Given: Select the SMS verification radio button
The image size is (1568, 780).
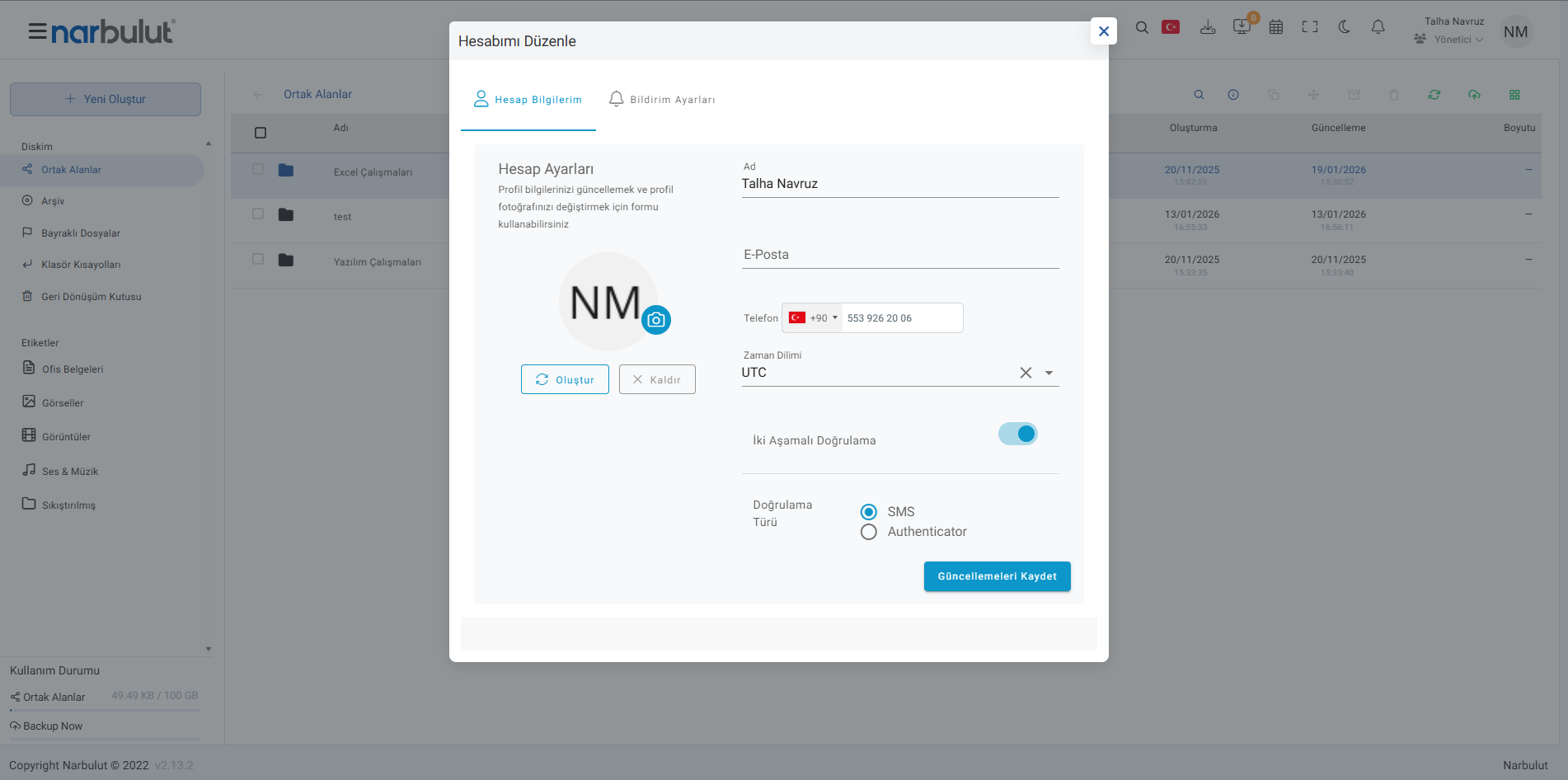Looking at the screenshot, I should pyautogui.click(x=868, y=512).
